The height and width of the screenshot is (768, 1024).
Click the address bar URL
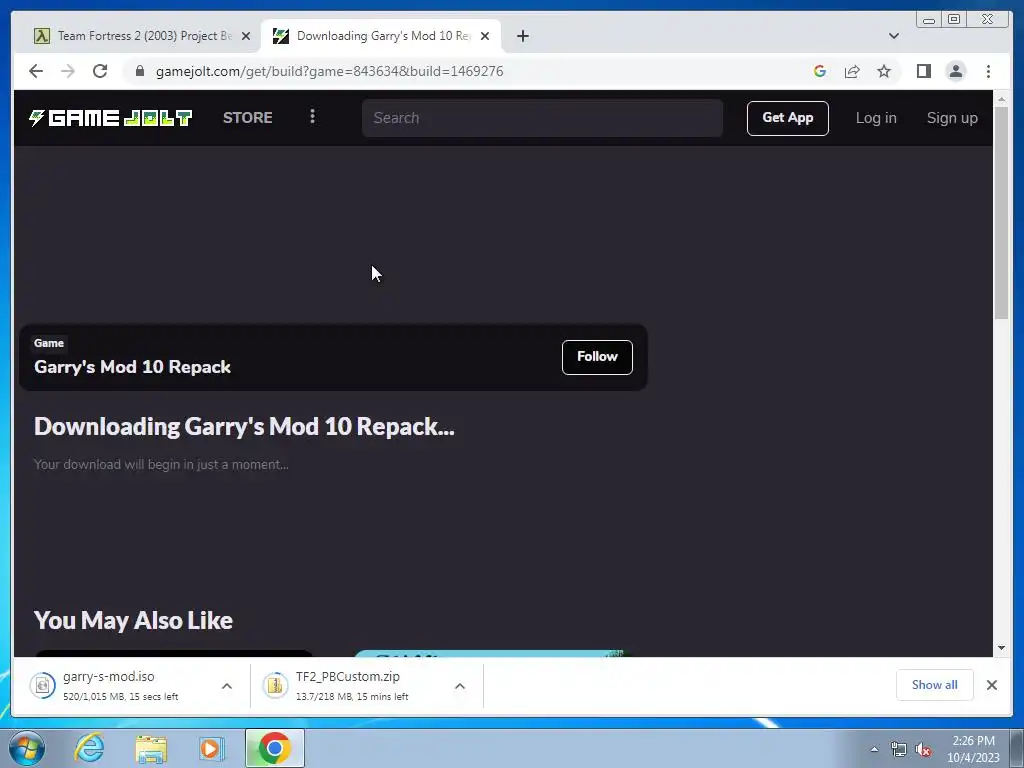click(x=329, y=71)
